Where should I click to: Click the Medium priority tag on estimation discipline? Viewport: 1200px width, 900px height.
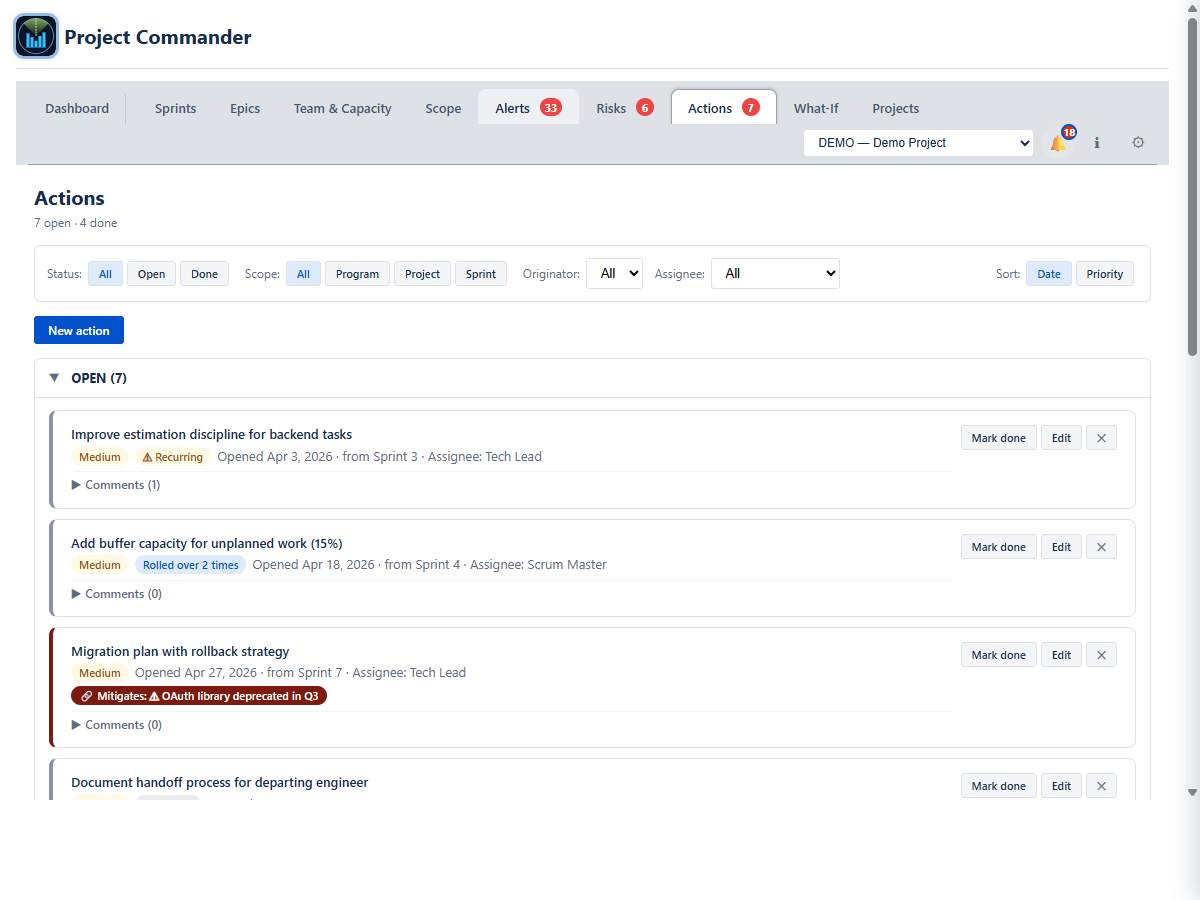100,457
